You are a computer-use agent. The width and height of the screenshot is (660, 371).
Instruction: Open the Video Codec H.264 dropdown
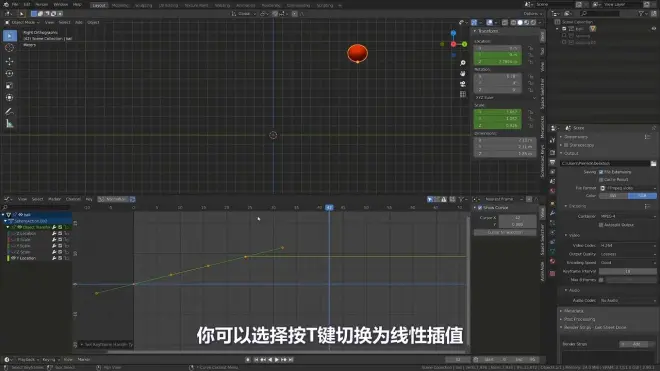coord(628,246)
